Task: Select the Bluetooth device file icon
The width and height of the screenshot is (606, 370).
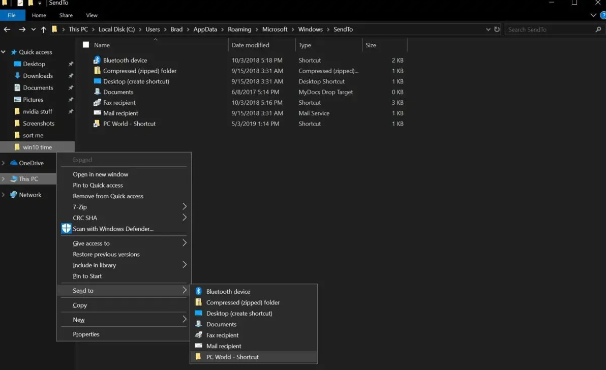Action: (x=97, y=60)
